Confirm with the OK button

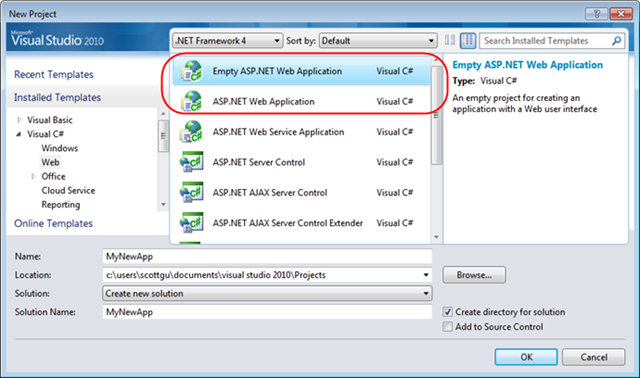526,357
